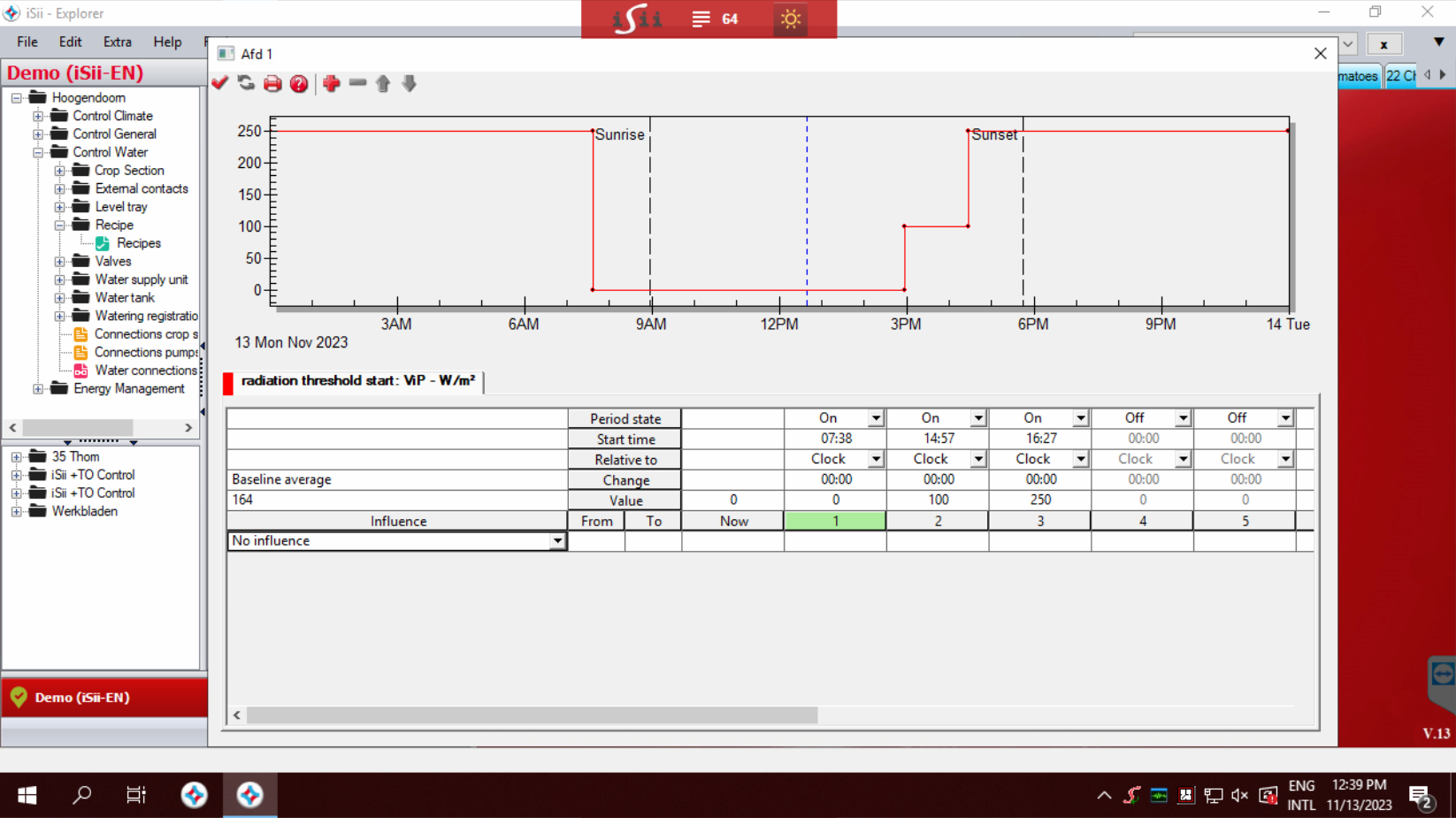Click the period 2 column header button
This screenshot has width=1456, height=818.
click(938, 521)
